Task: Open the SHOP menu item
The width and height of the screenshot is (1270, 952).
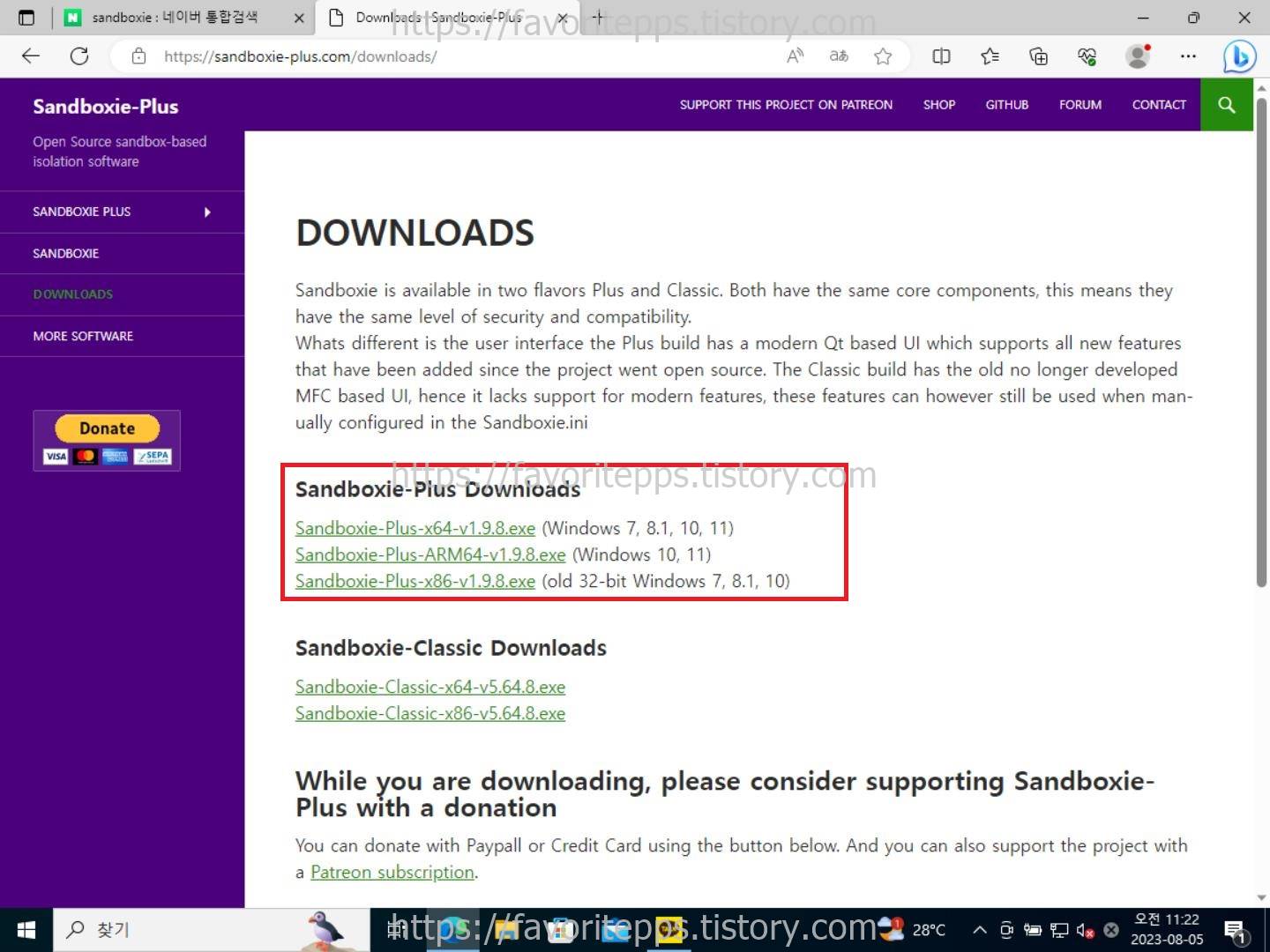Action: (x=939, y=105)
